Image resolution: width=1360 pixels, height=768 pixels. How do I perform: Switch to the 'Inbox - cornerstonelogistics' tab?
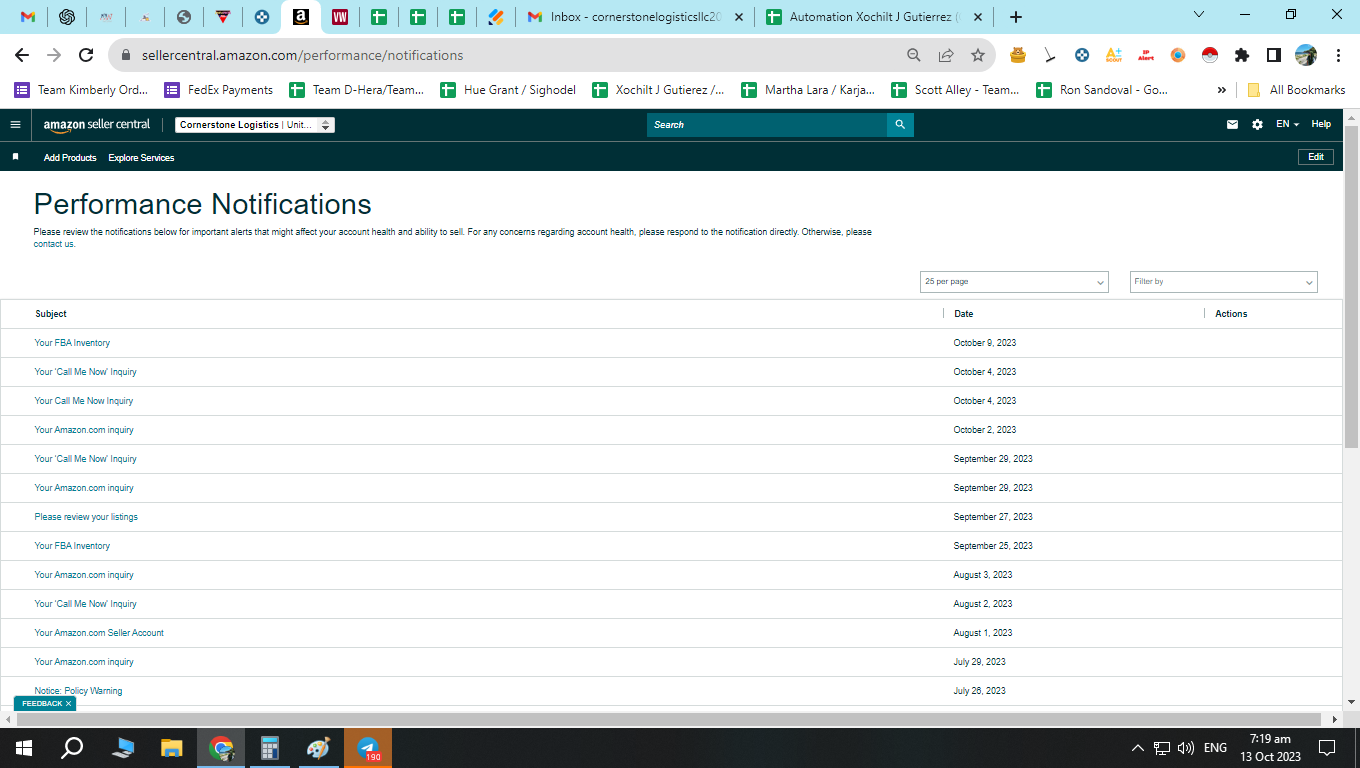coord(634,17)
